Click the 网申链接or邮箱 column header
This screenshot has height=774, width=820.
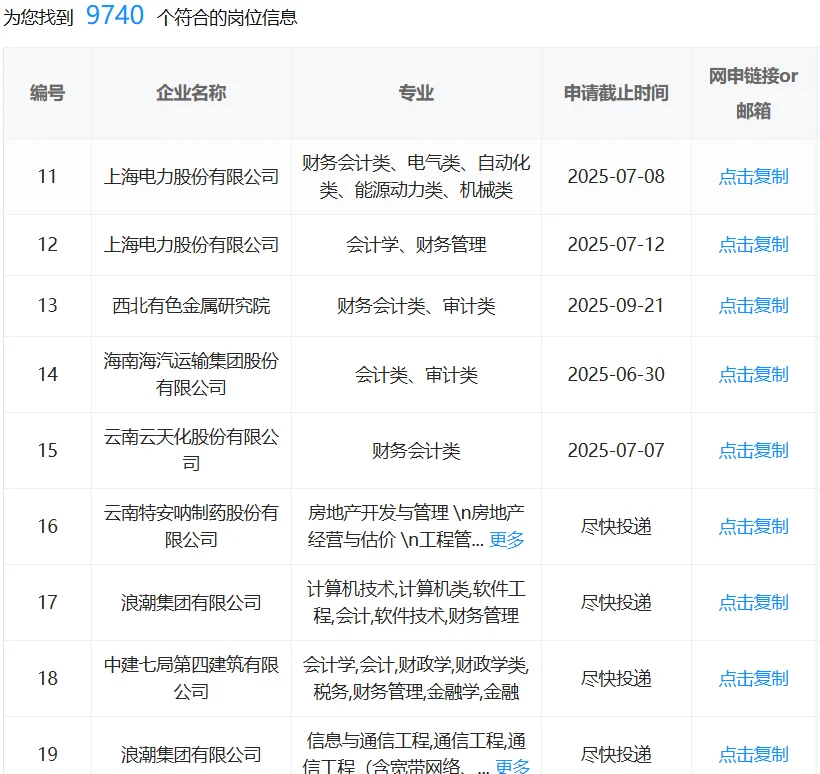pos(753,94)
